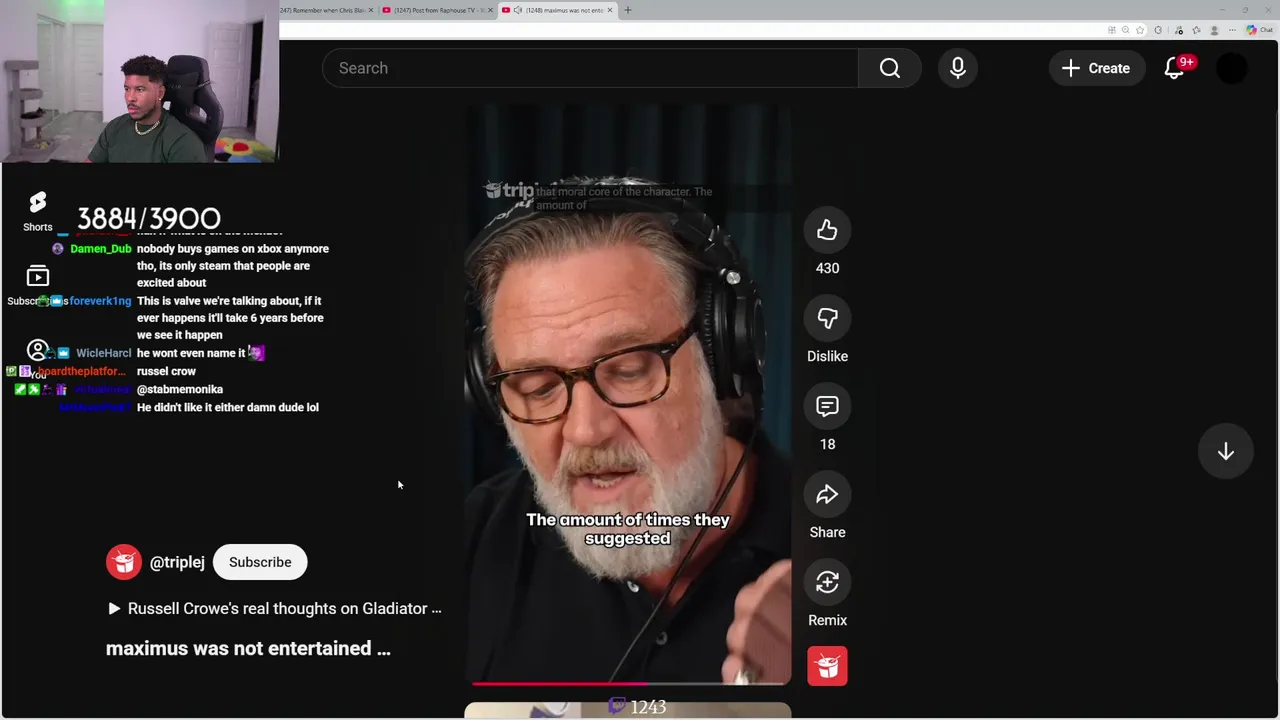Open browser profile icon
The width and height of the screenshot is (1280, 720).
(1214, 30)
